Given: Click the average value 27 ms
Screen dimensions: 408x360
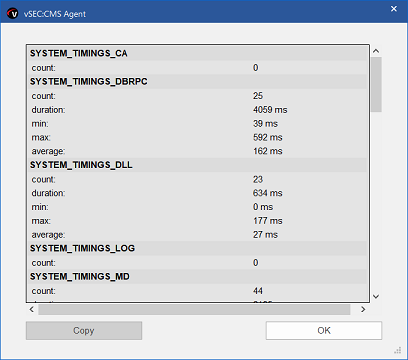Looking at the screenshot, I should [265, 235].
